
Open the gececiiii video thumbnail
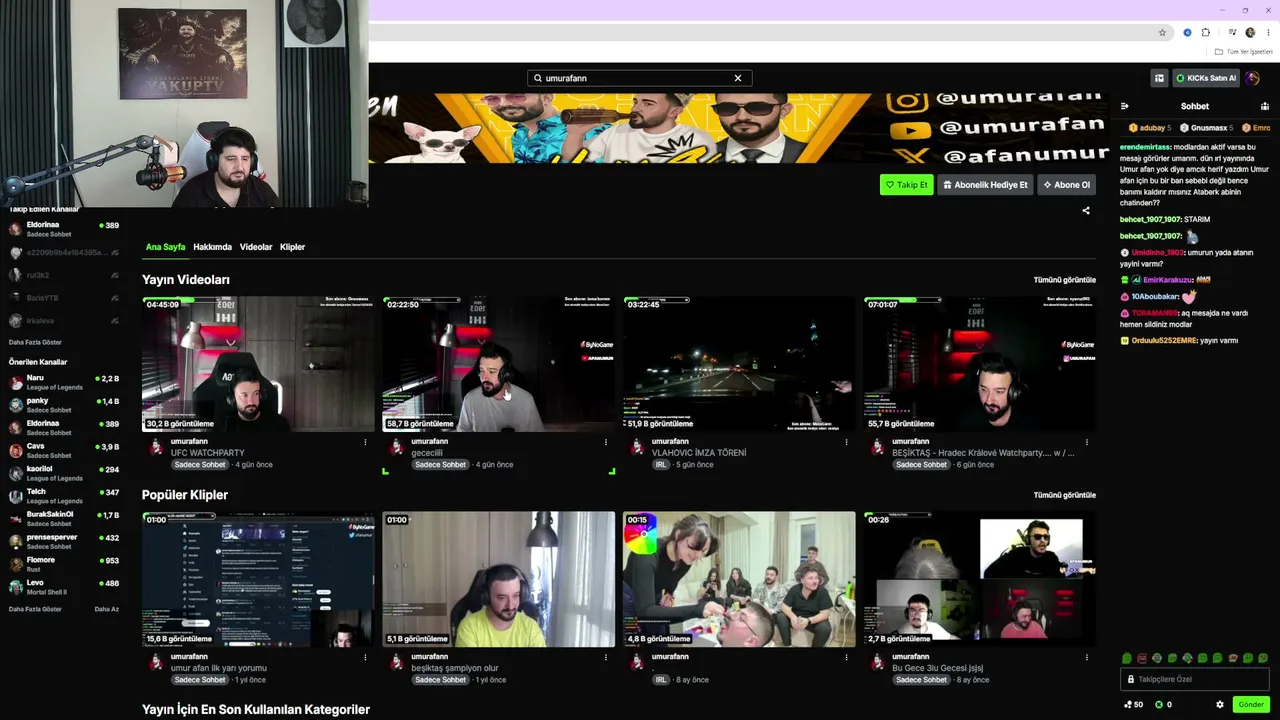pyautogui.click(x=499, y=364)
